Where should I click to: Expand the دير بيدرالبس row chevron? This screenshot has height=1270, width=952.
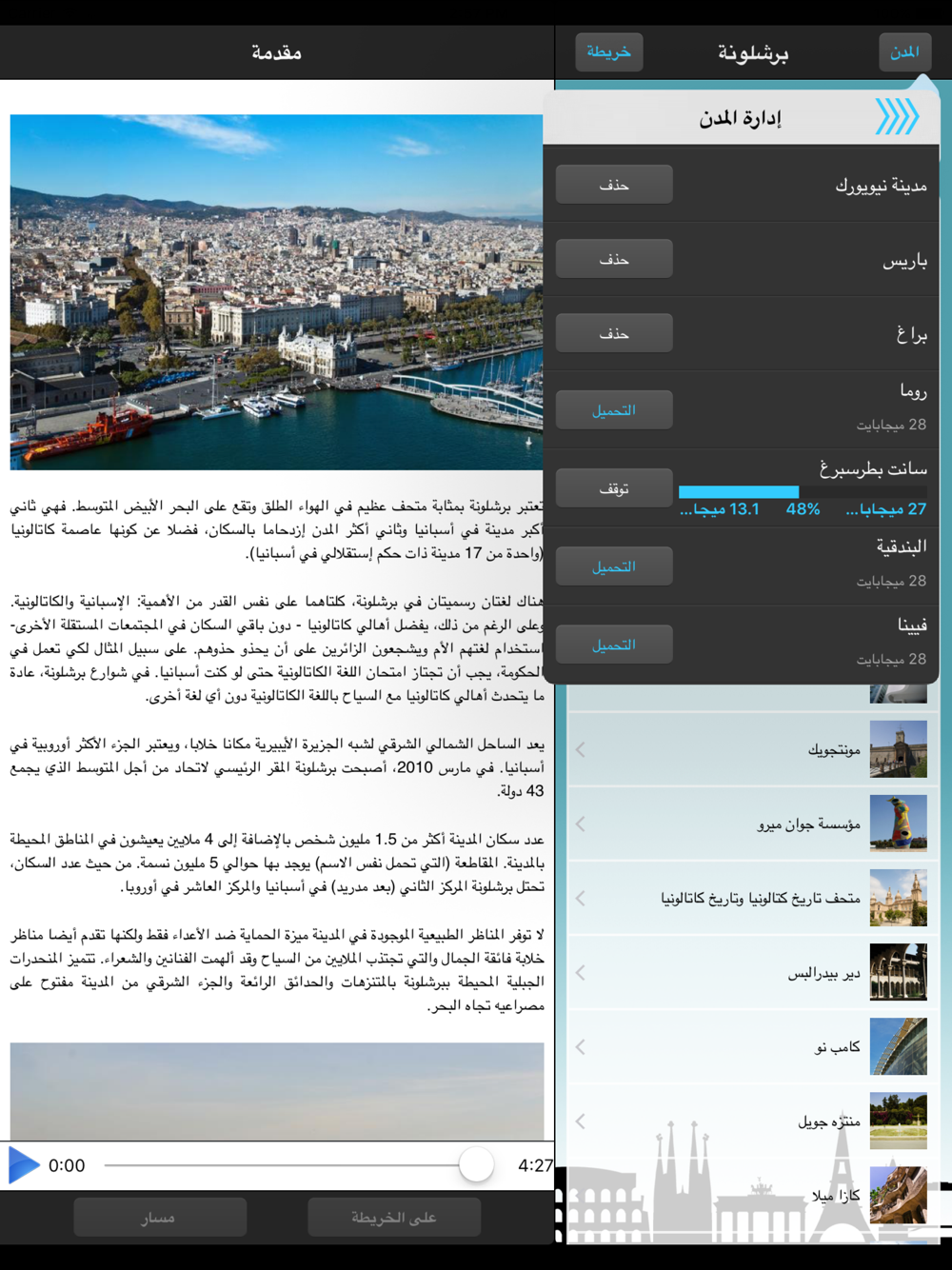coord(581,972)
